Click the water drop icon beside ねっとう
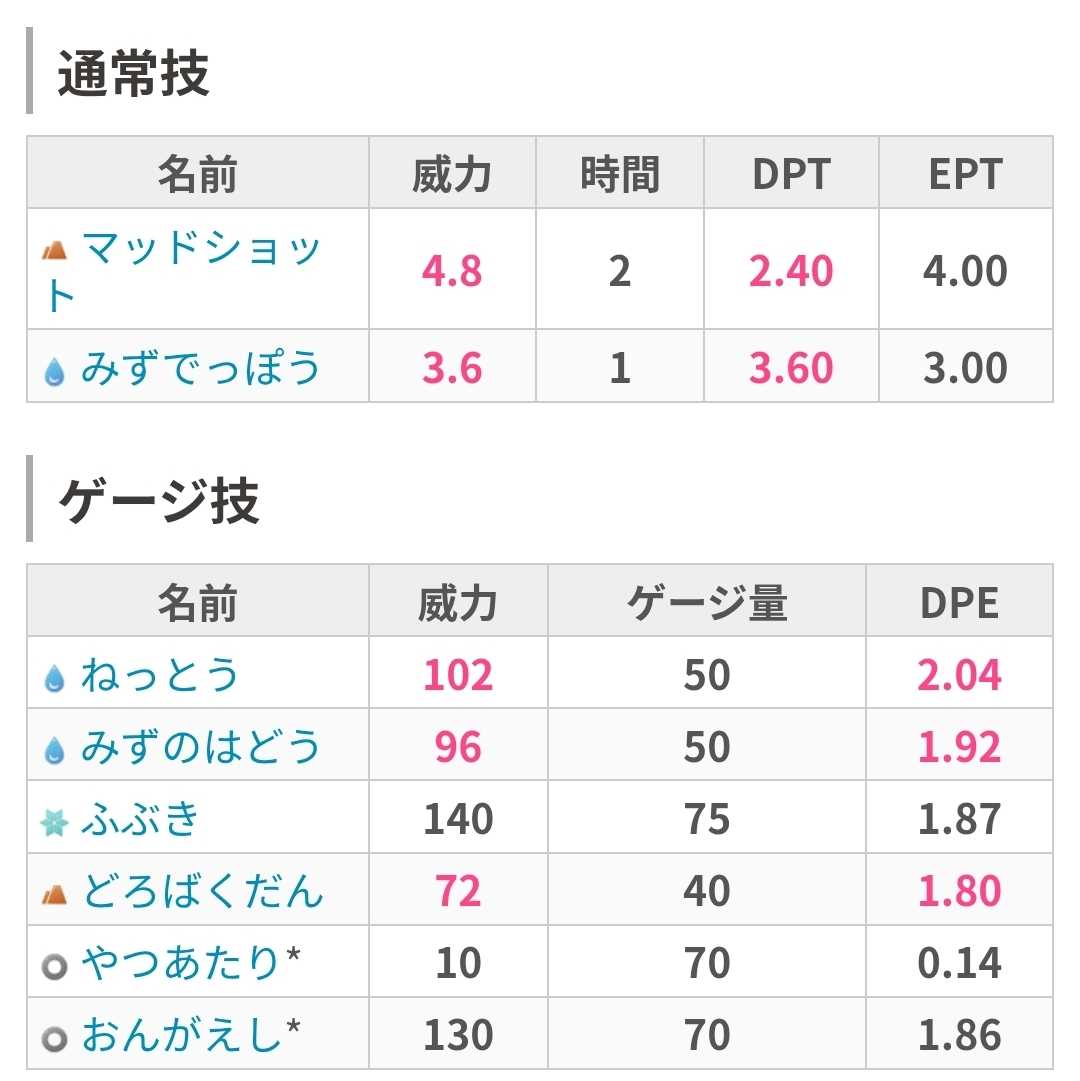 [54, 678]
